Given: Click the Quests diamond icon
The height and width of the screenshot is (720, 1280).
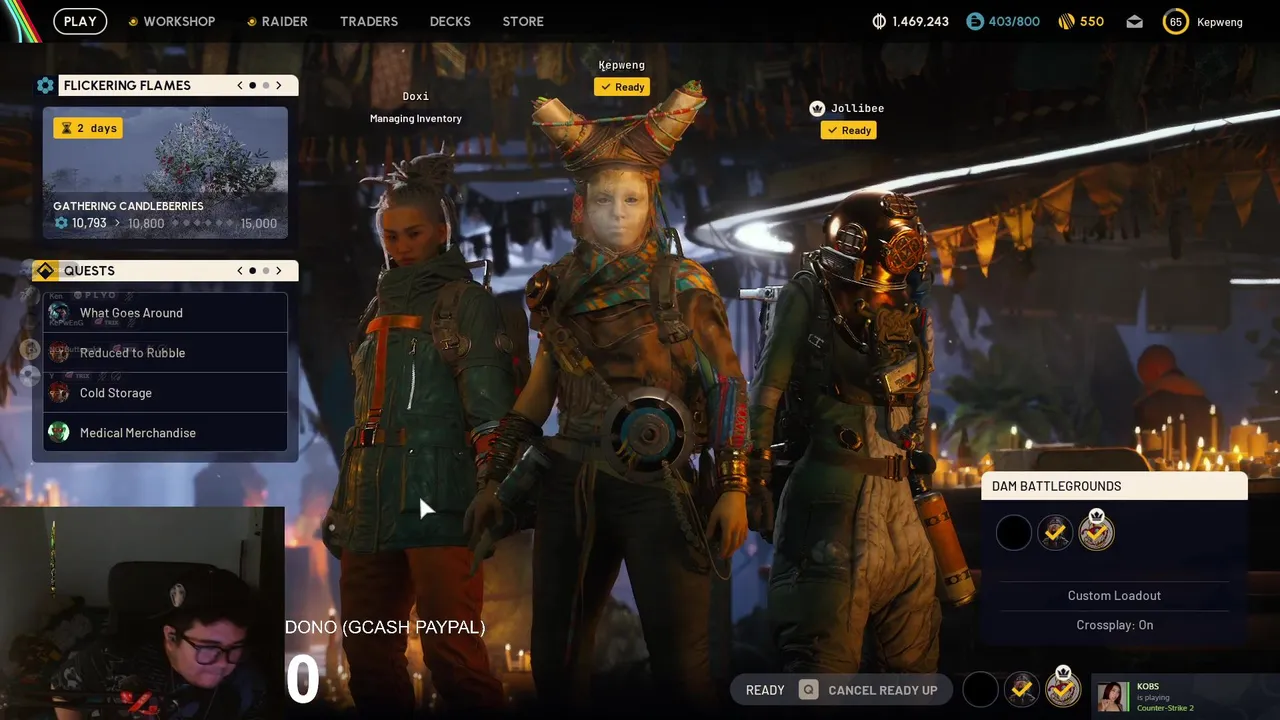Looking at the screenshot, I should click(45, 271).
